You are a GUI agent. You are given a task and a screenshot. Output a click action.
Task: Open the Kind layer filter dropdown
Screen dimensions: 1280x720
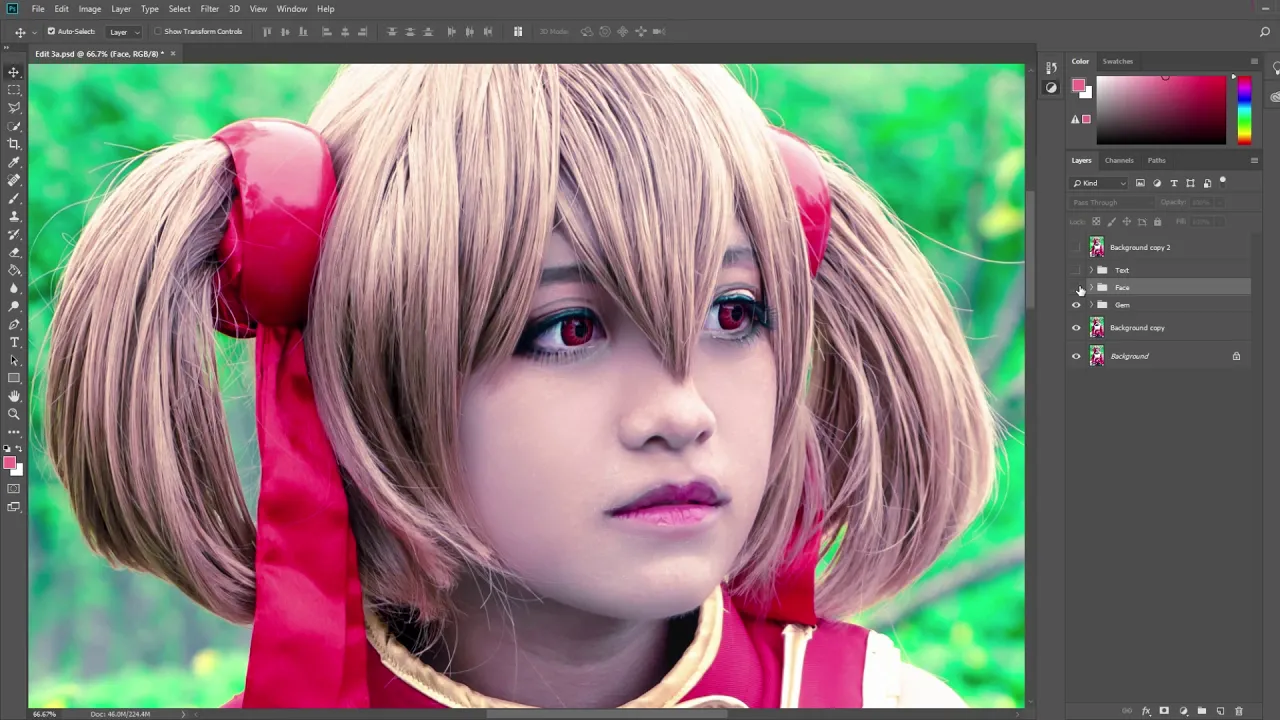point(1099,183)
